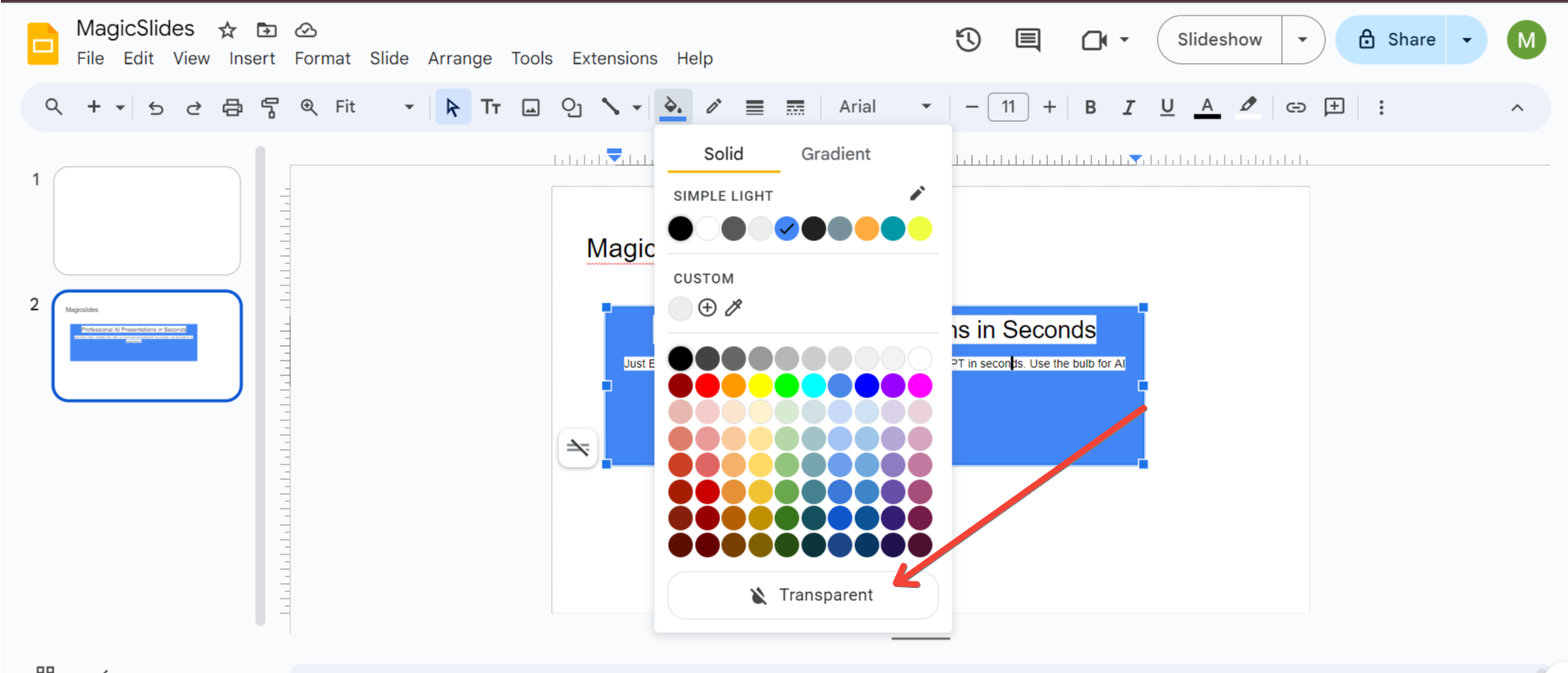Pick the orange theme color swatch
This screenshot has height=673, width=1568.
click(867, 229)
